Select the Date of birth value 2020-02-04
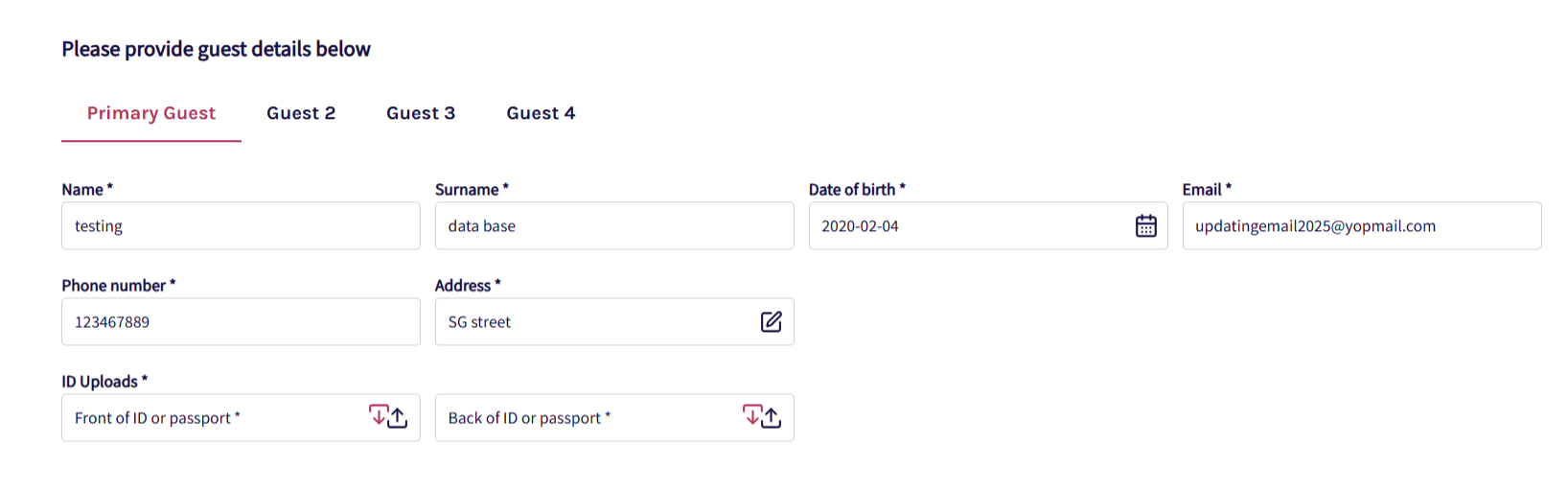 click(x=860, y=226)
